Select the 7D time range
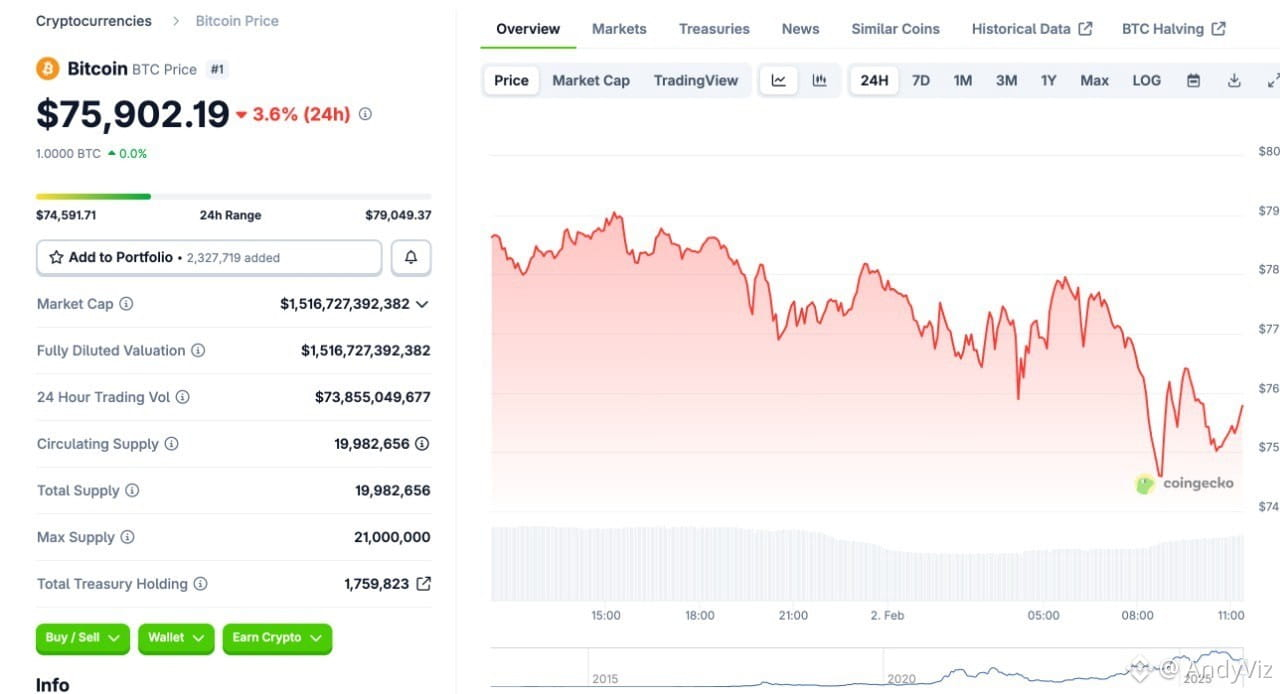The image size is (1280, 694). pos(921,80)
